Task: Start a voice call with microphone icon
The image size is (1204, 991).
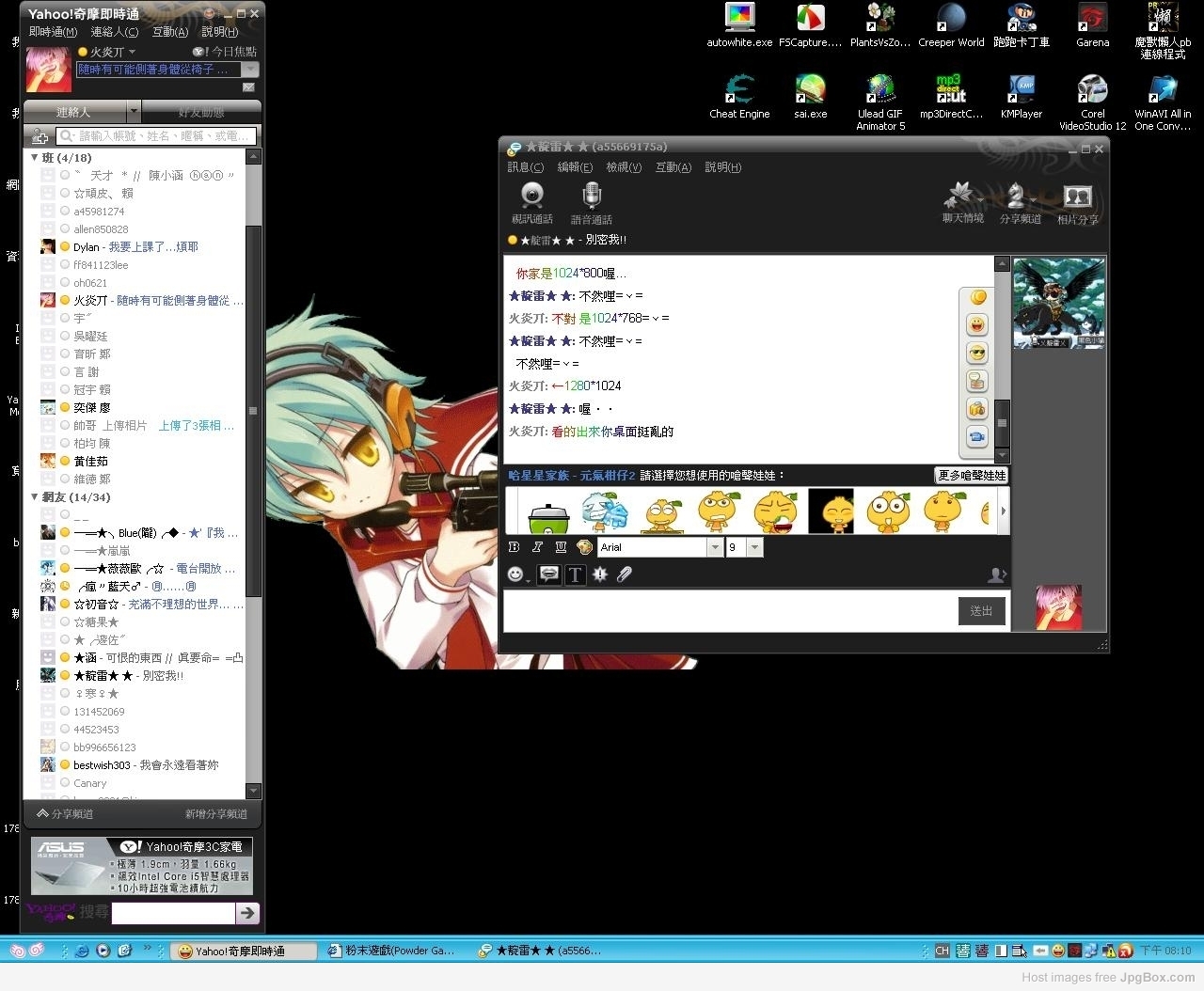Action: 591,202
